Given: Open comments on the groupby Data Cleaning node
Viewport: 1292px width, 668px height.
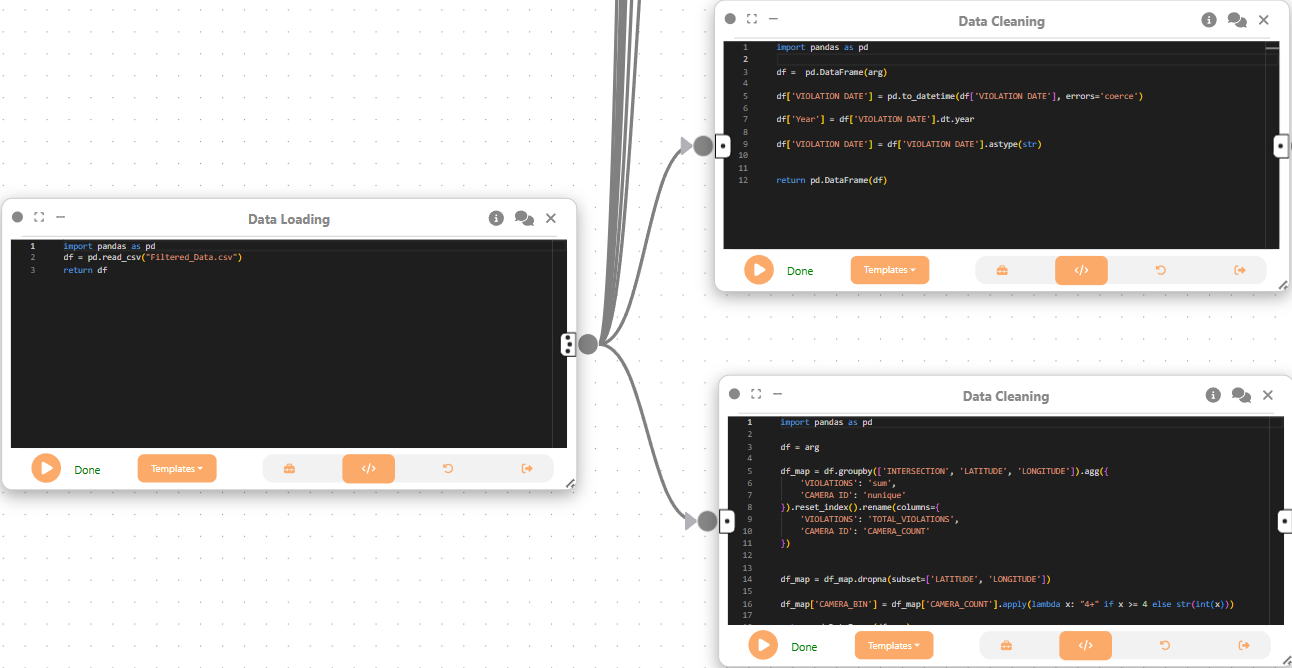Looking at the screenshot, I should click(x=1241, y=395).
